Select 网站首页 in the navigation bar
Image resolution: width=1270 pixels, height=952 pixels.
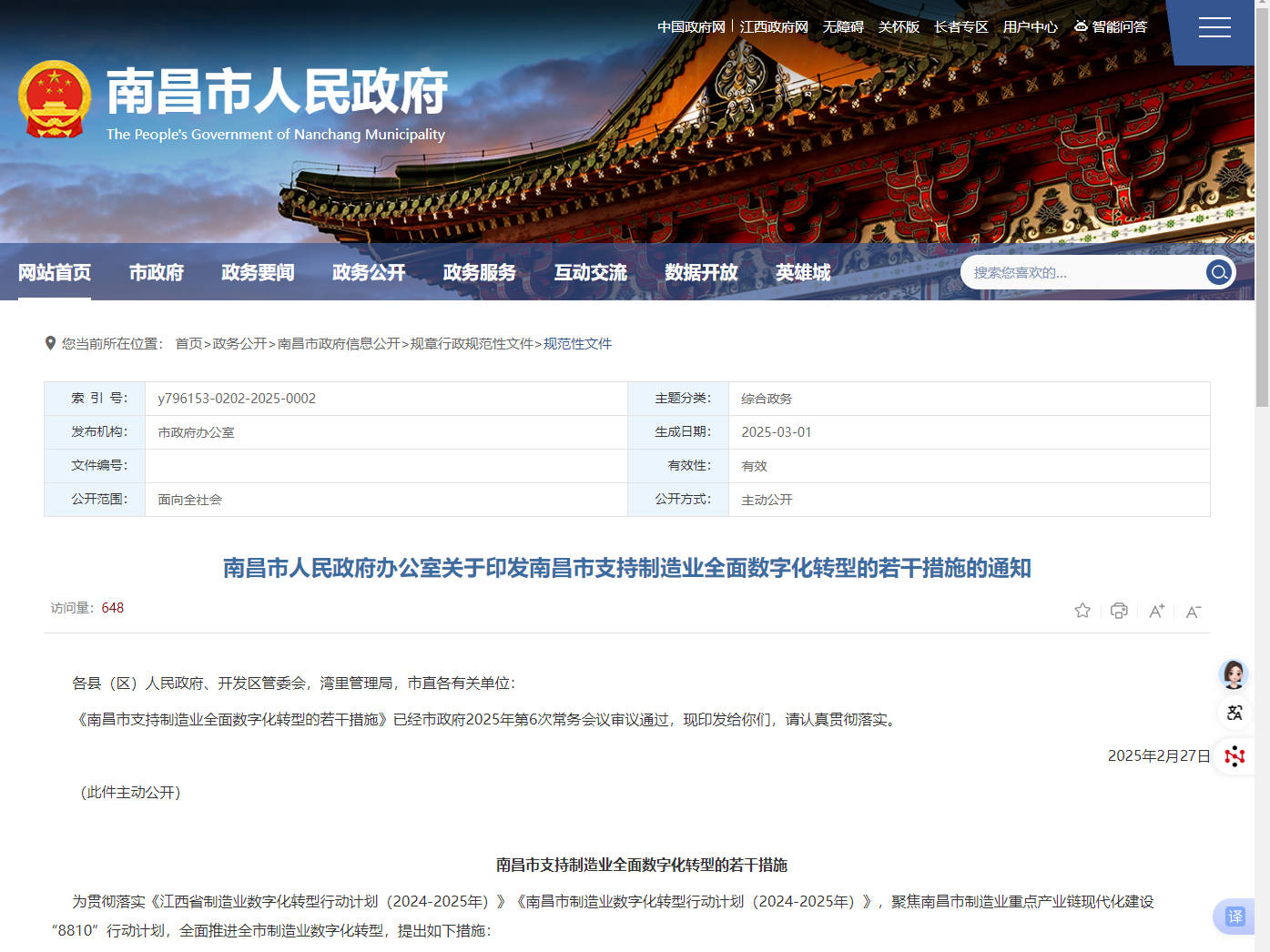click(55, 272)
